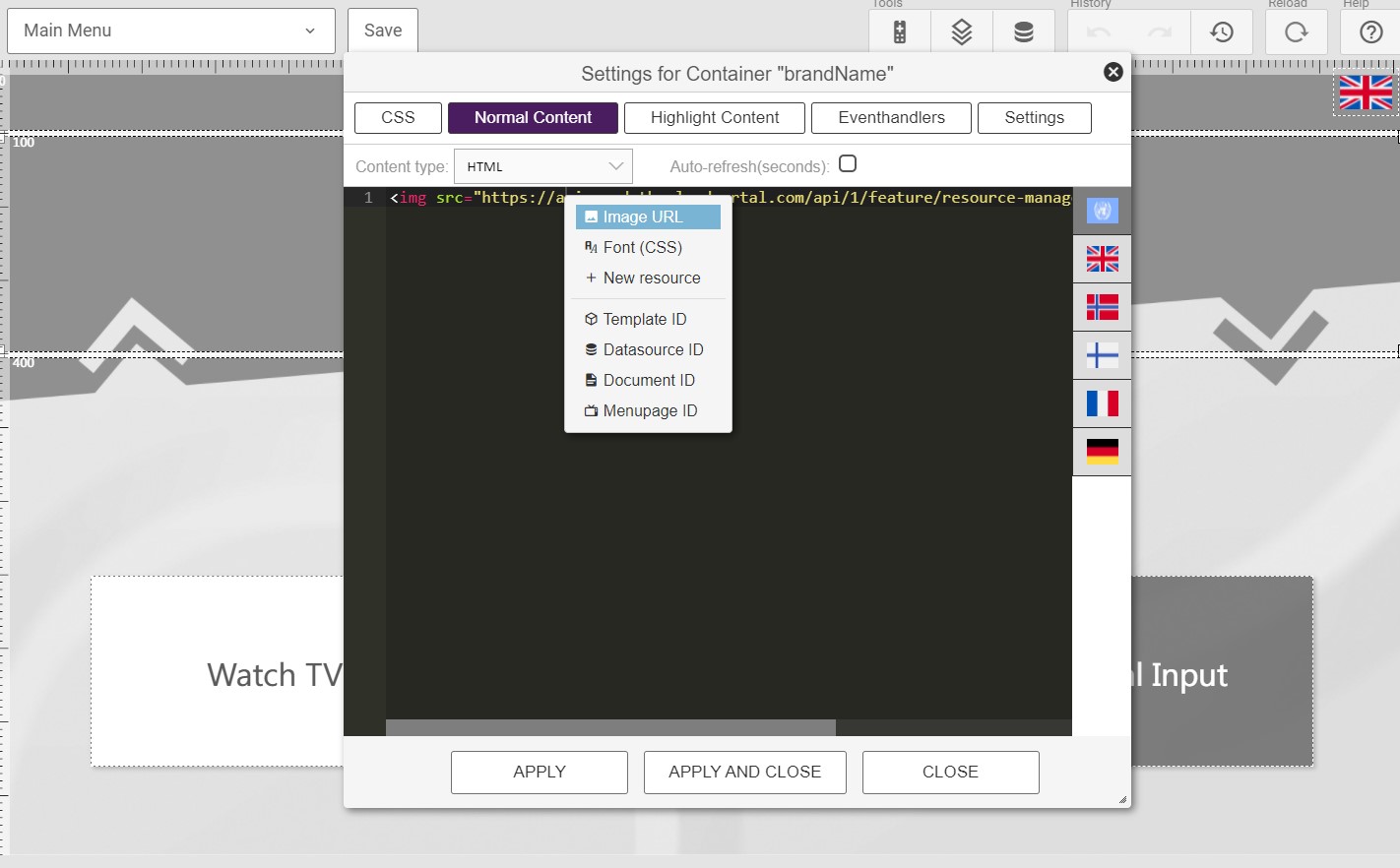Switch to the Normal Content tab
This screenshot has width=1400, height=868.
[533, 117]
